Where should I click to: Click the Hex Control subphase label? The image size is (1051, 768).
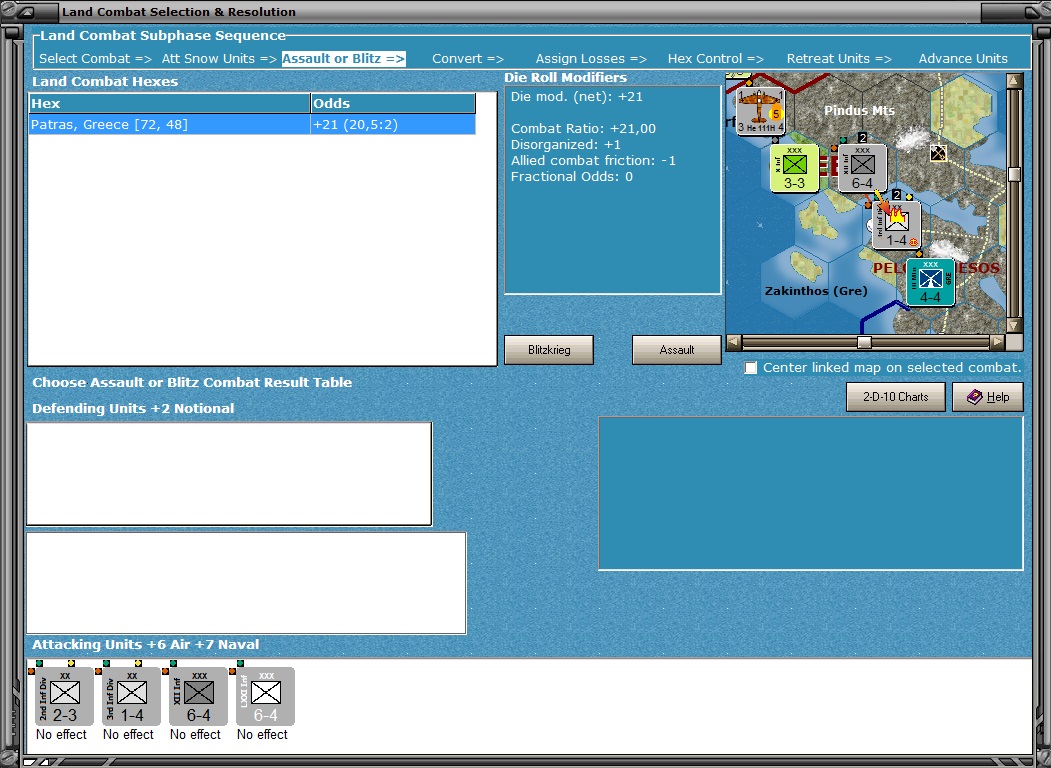716,58
